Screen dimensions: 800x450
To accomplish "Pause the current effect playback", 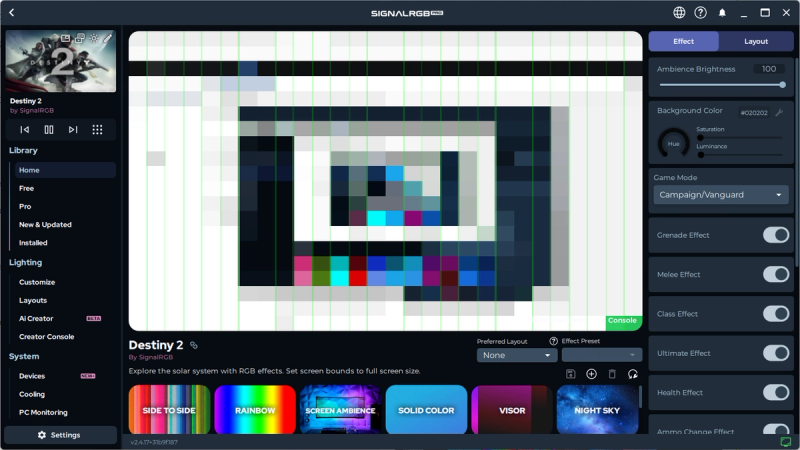I will pyautogui.click(x=48, y=129).
